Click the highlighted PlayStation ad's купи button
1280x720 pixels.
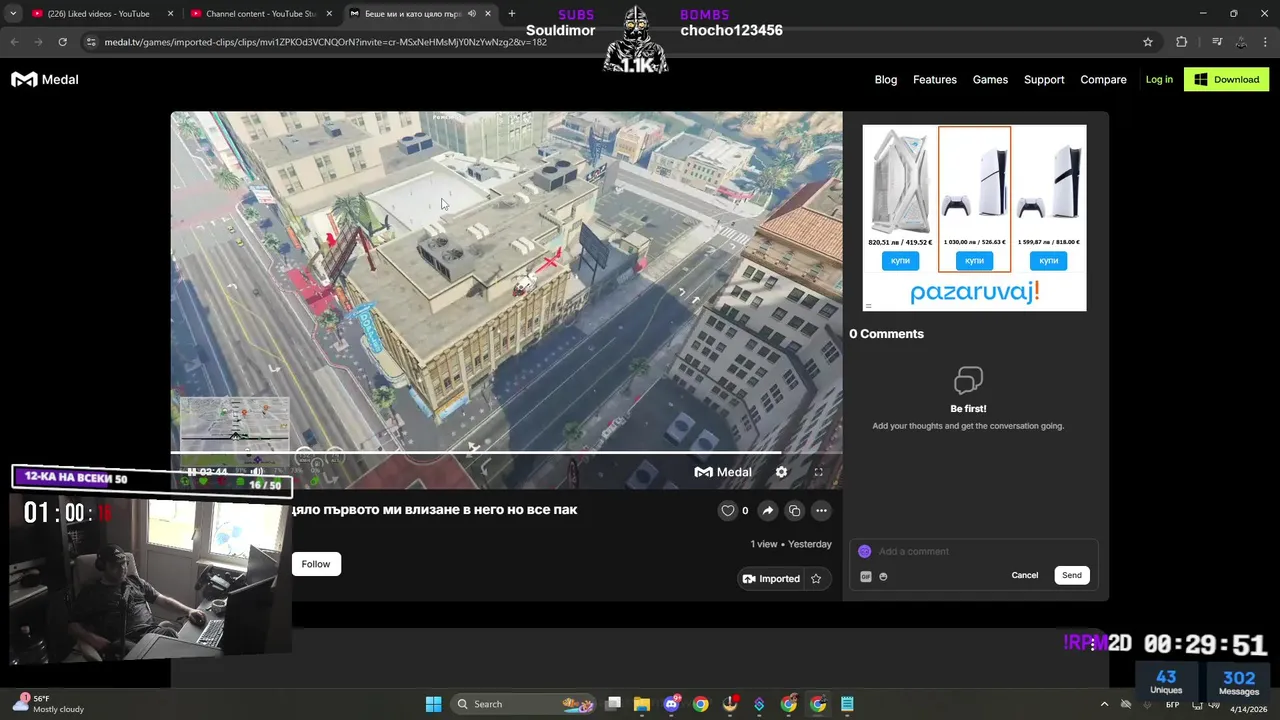tap(974, 261)
